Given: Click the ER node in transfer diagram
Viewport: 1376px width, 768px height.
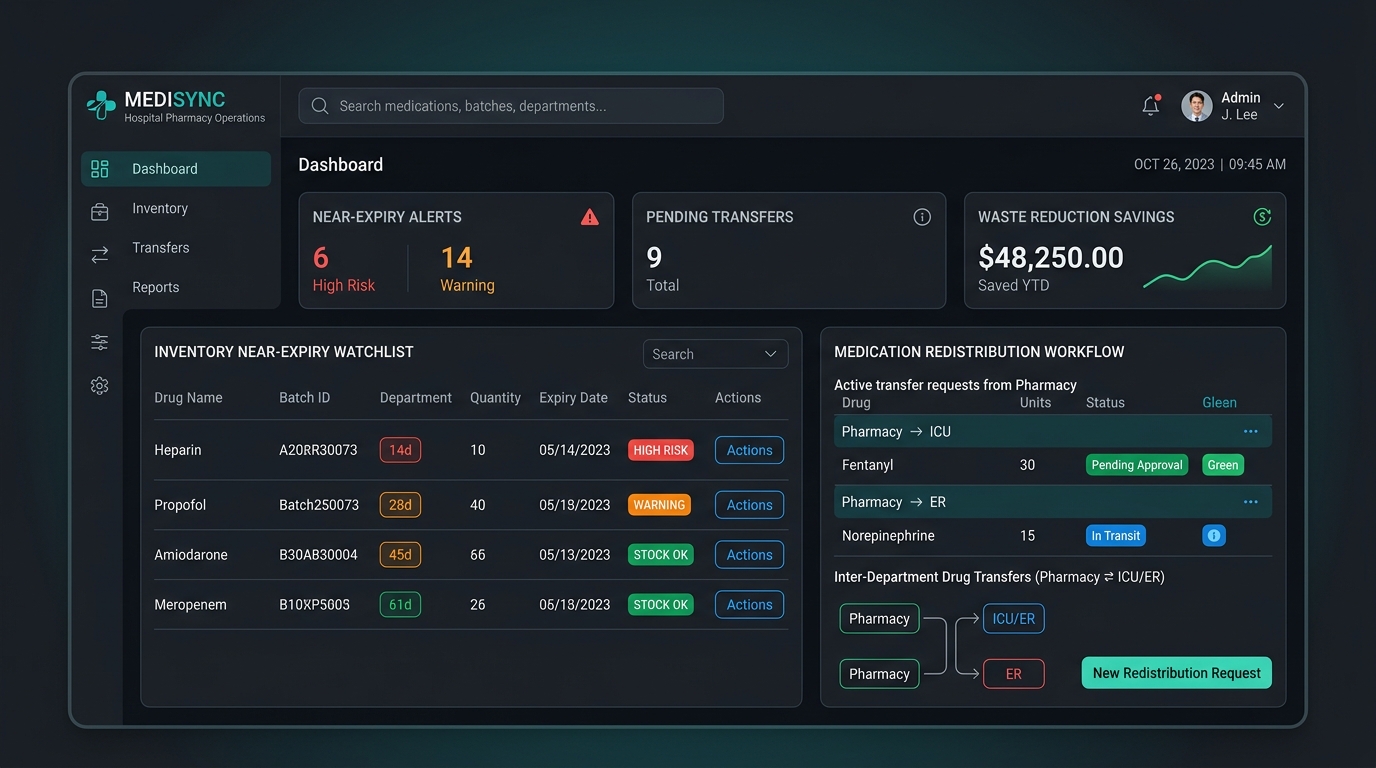Looking at the screenshot, I should coord(1013,674).
